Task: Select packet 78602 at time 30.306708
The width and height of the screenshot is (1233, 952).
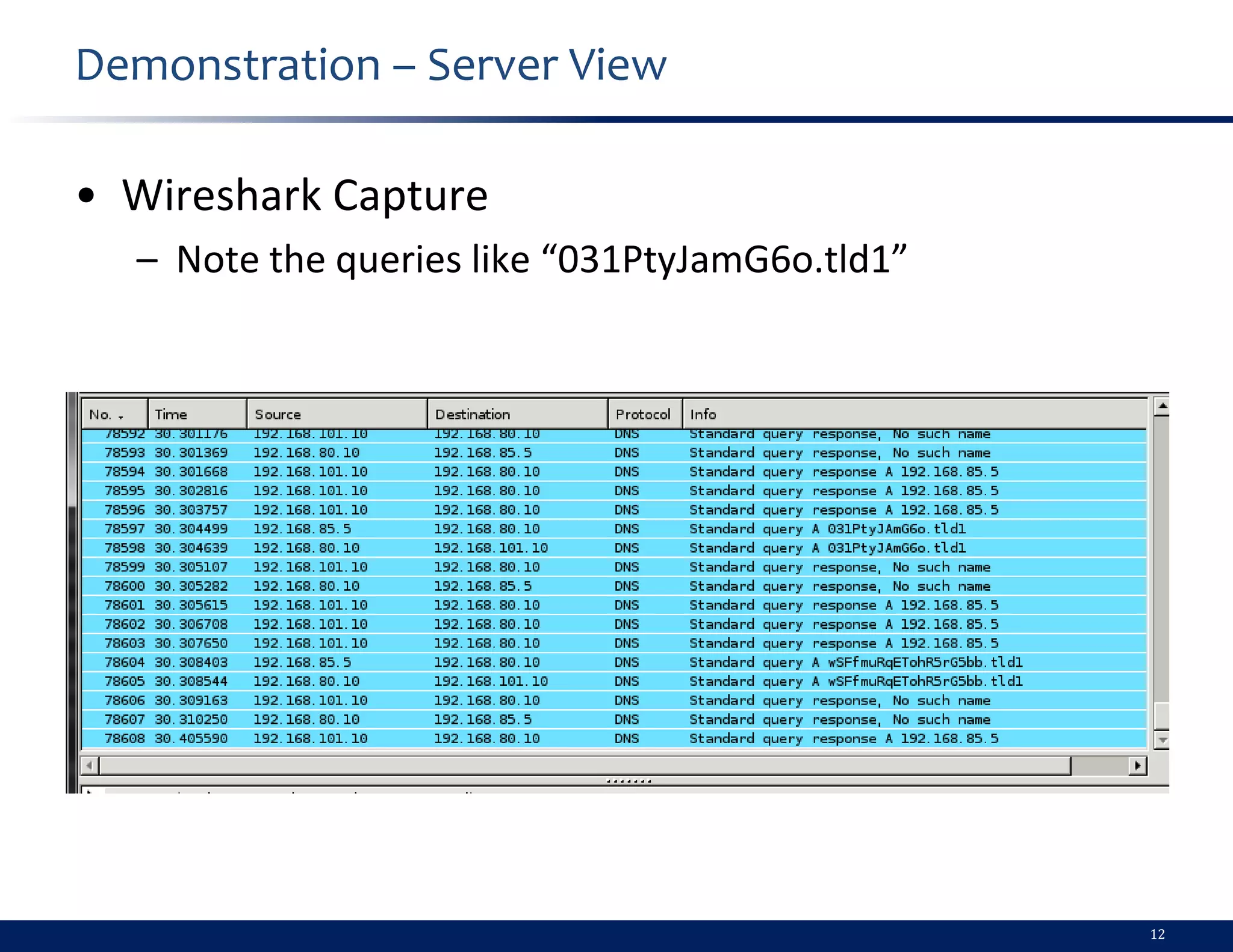Action: [x=613, y=624]
